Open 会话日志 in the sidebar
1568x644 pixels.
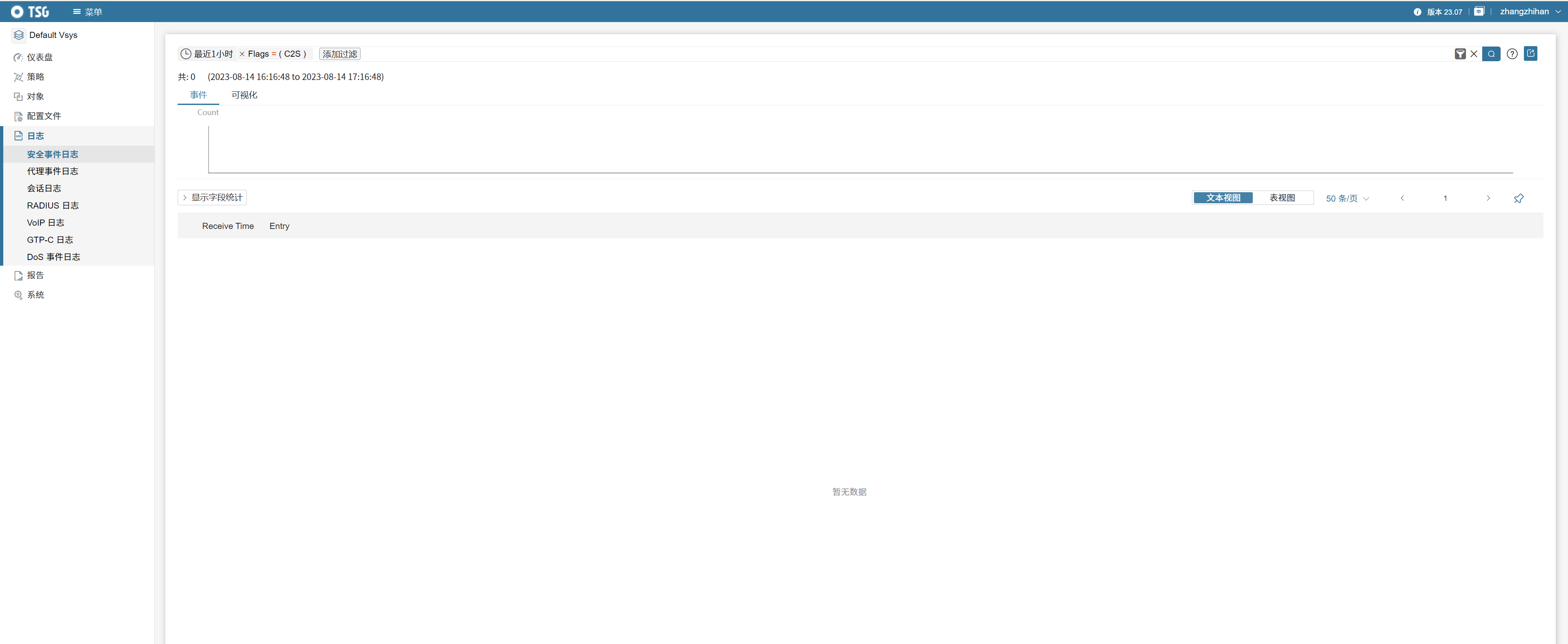click(44, 188)
